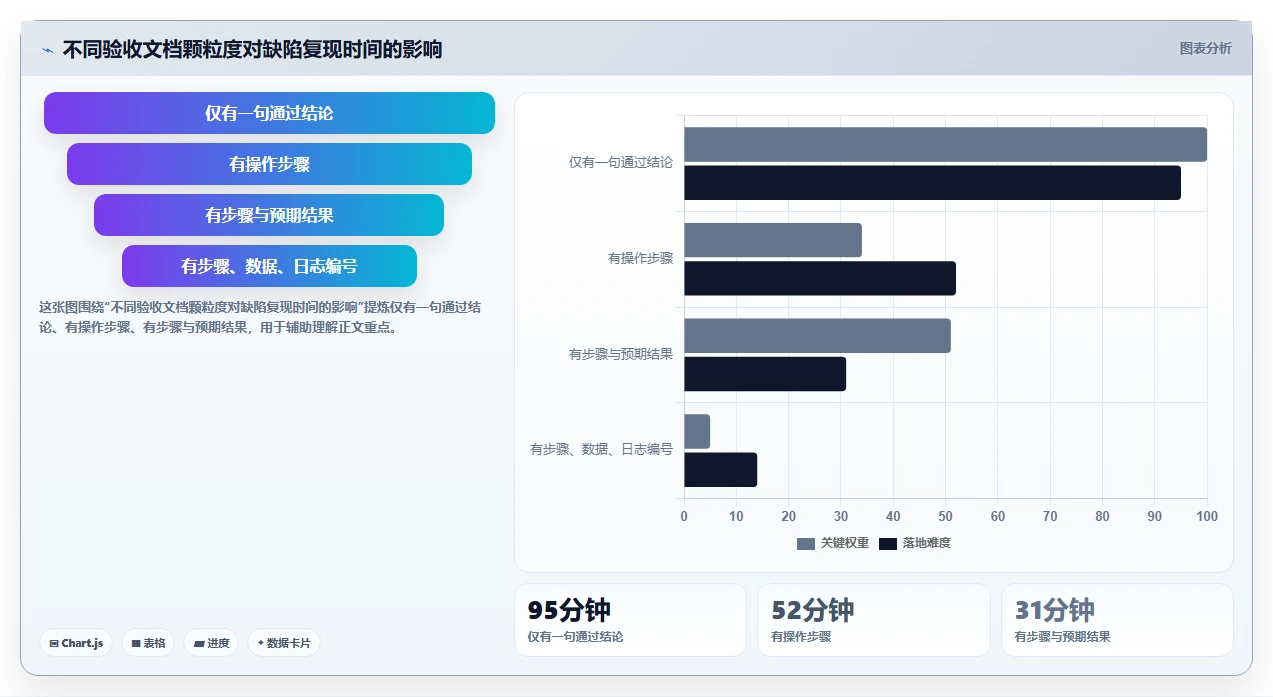
Task: Click the 关键权重 legend text
Action: tap(845, 543)
